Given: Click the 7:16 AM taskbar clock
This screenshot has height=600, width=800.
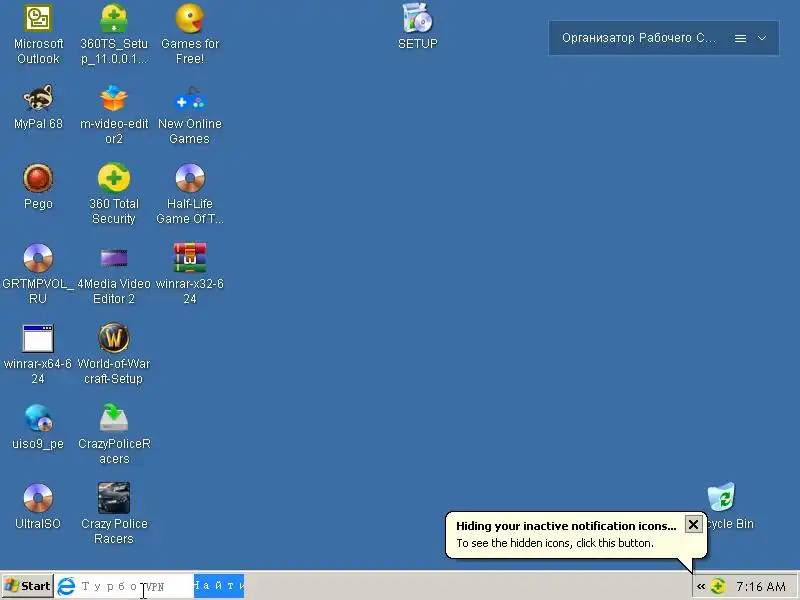Looking at the screenshot, I should pyautogui.click(x=761, y=587).
